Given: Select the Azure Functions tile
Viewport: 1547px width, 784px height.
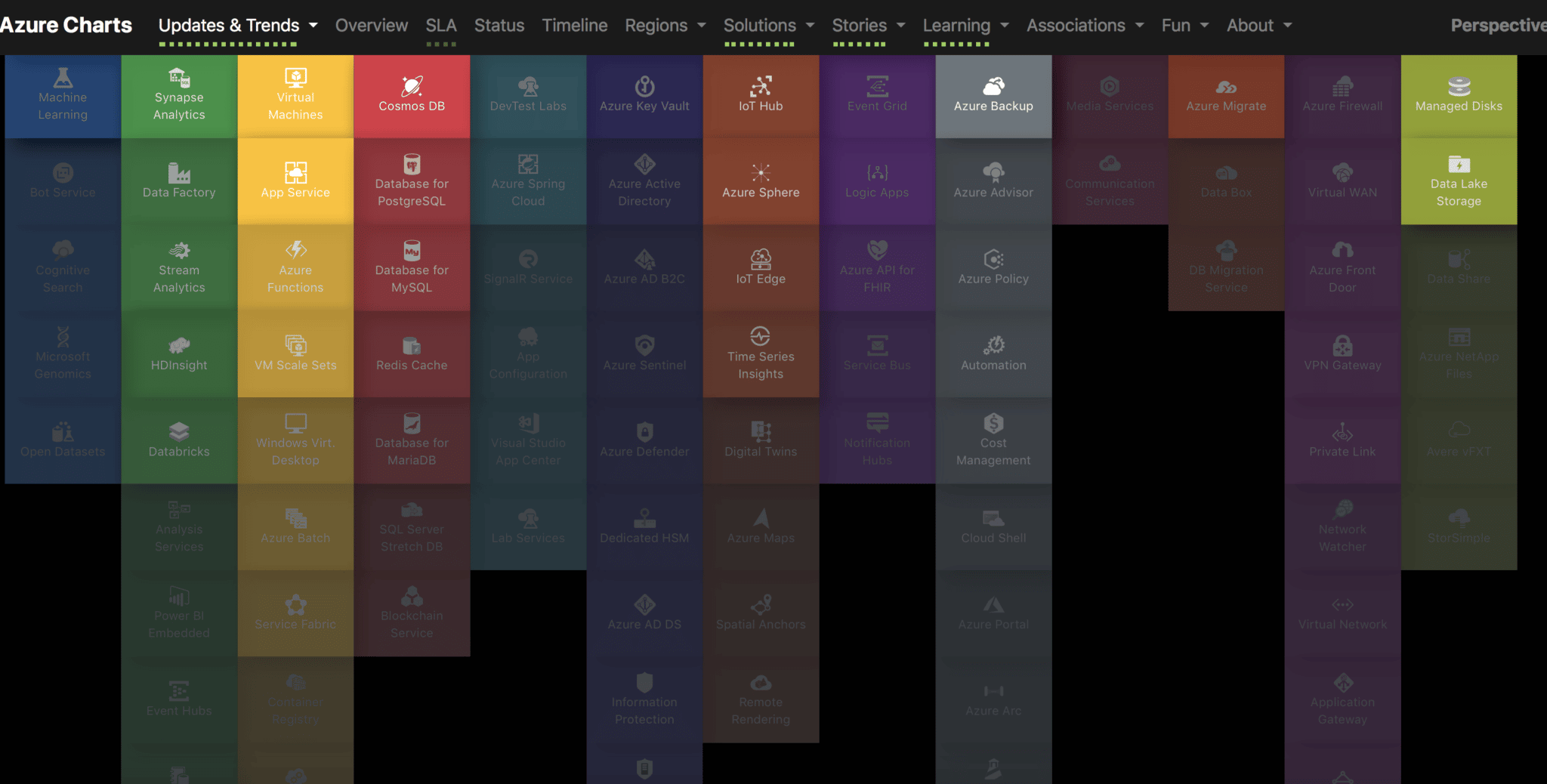Looking at the screenshot, I should coord(295,267).
